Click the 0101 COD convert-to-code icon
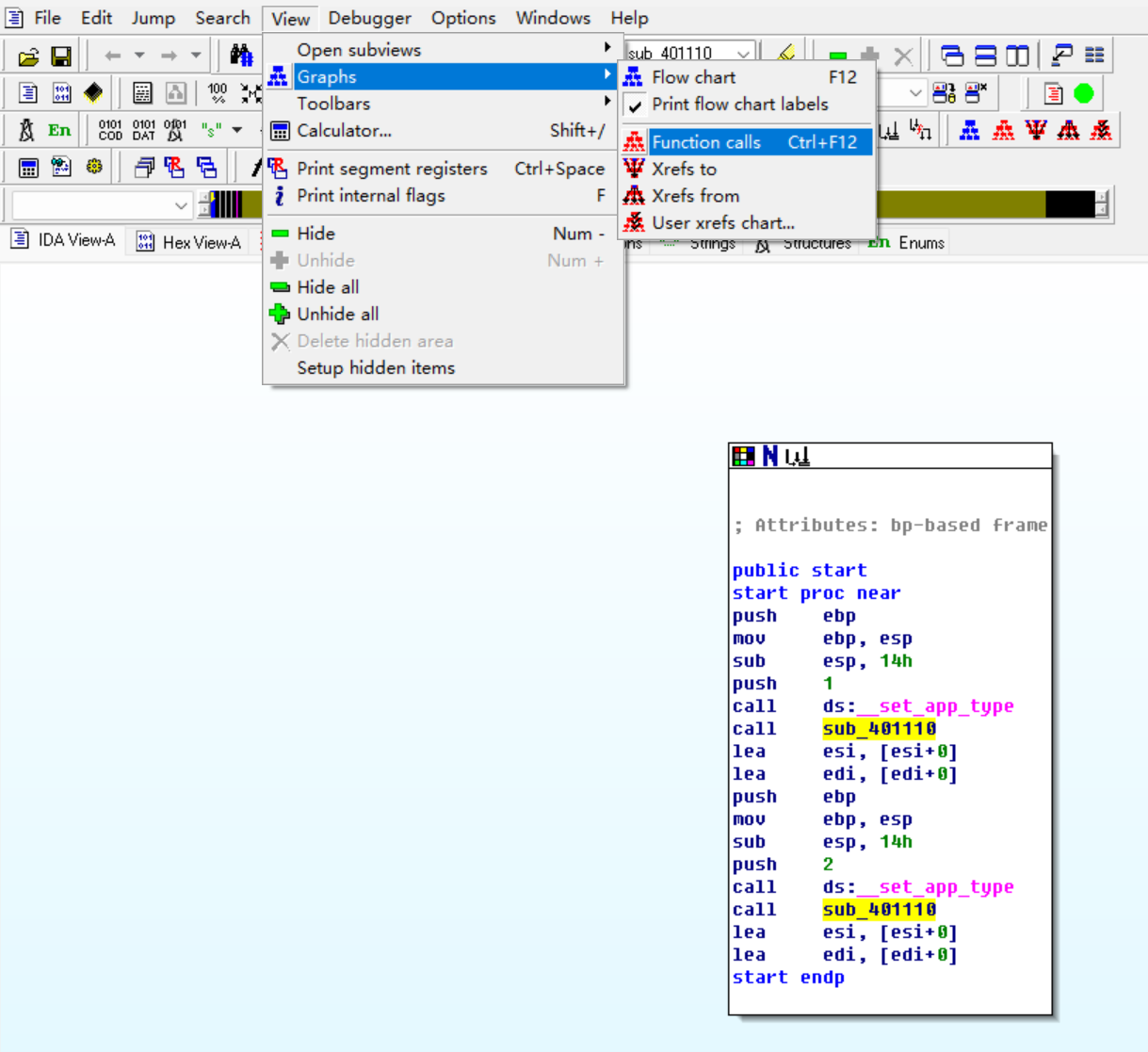Screen dimensions: 1148x1052 click(110, 130)
